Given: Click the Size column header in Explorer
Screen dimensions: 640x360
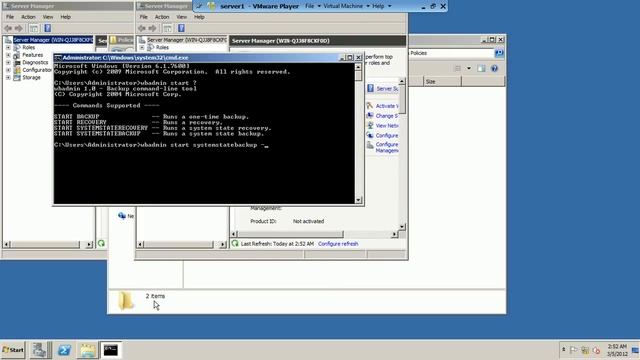Looking at the screenshot, I should (x=442, y=82).
